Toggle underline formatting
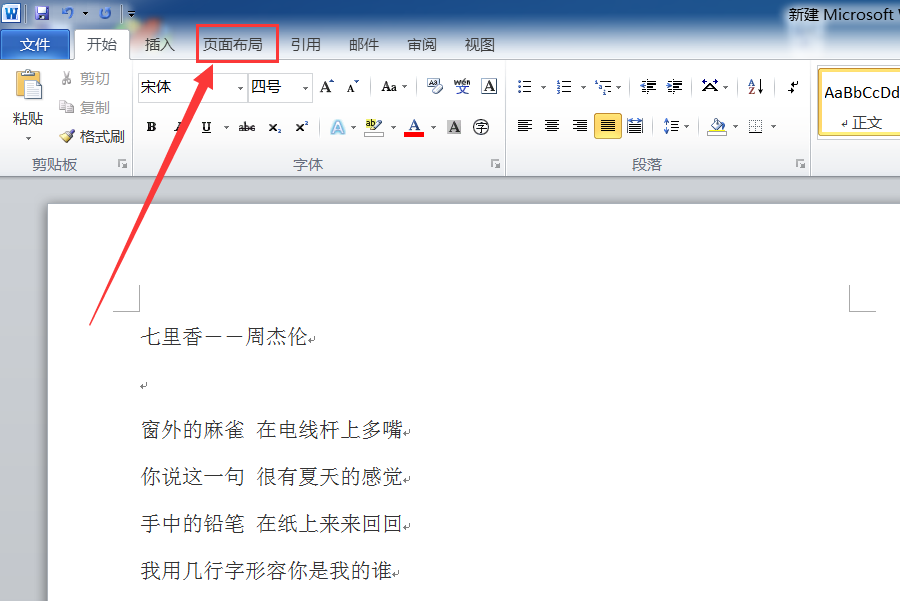The height and width of the screenshot is (601, 900). coord(207,127)
